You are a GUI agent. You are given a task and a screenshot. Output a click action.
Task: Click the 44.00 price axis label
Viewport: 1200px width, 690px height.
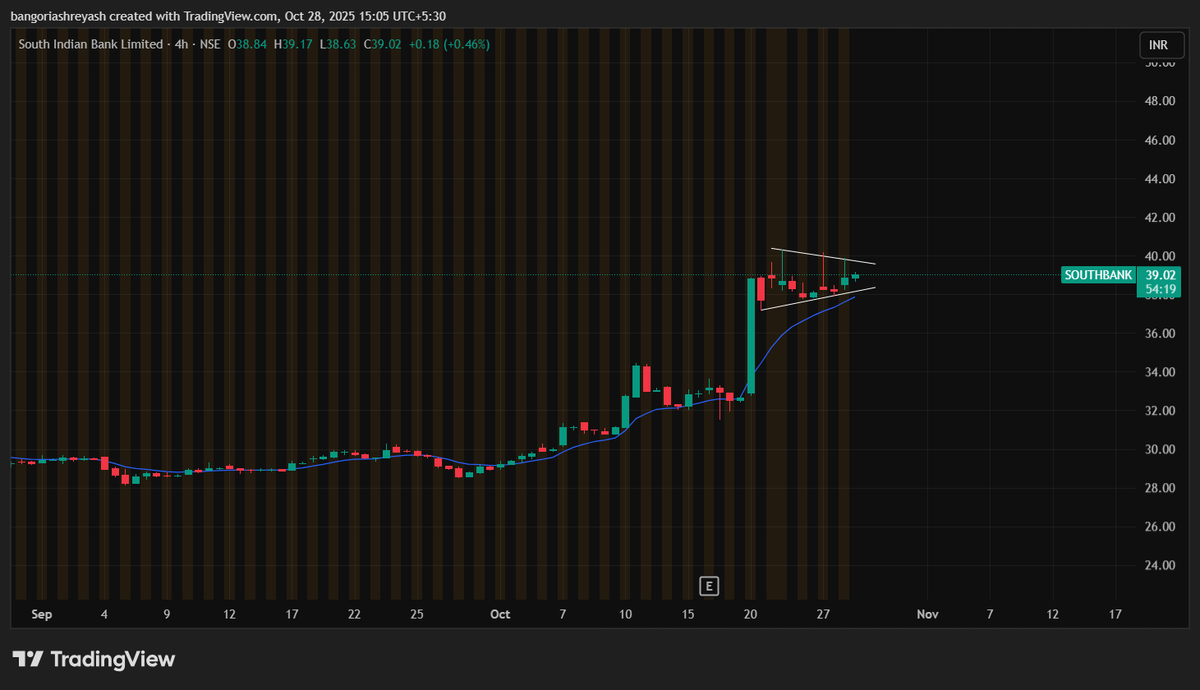(1160, 179)
